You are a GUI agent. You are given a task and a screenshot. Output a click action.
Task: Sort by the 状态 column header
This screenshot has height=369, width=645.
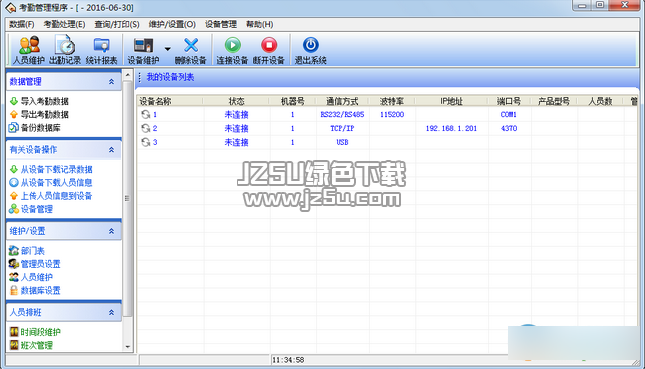pos(236,101)
